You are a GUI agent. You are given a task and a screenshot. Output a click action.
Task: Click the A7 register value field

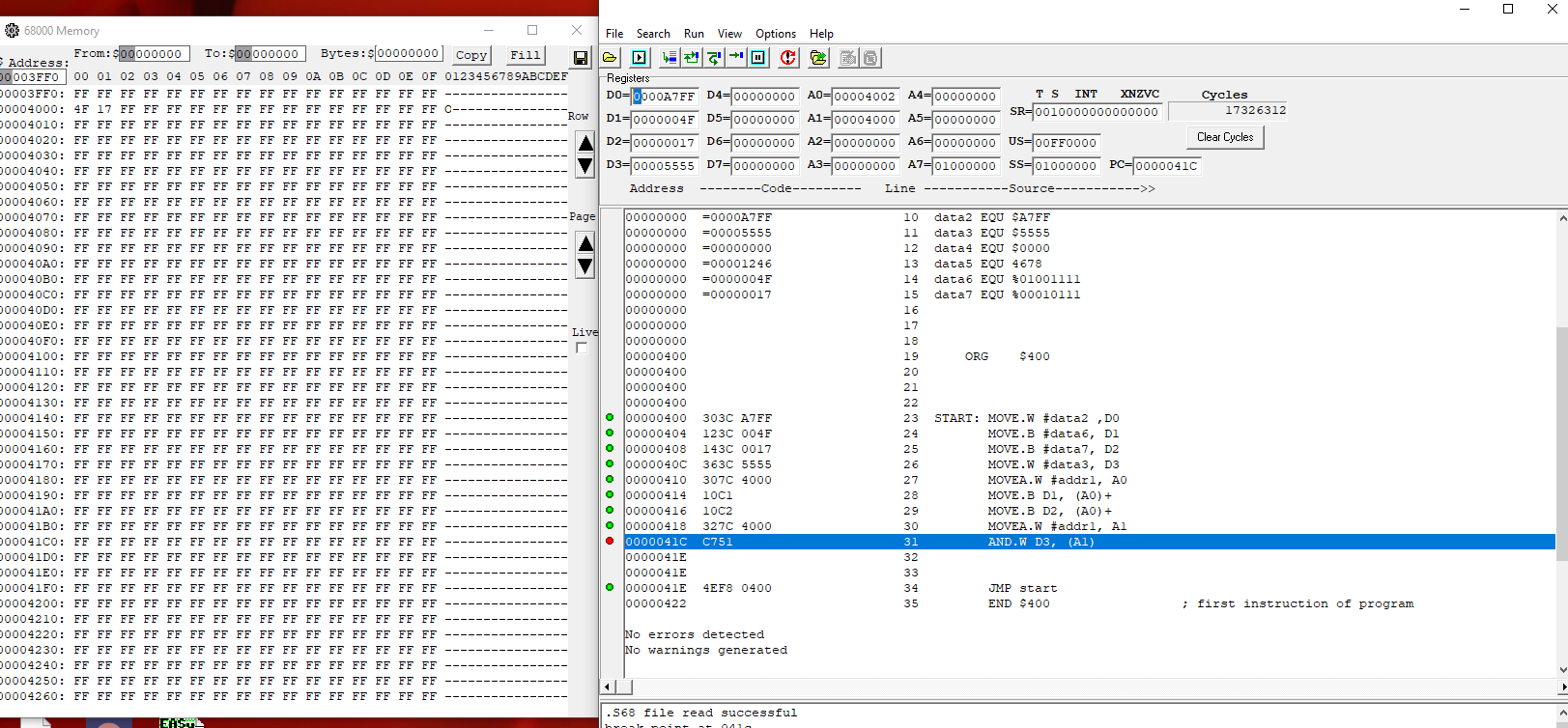point(966,166)
